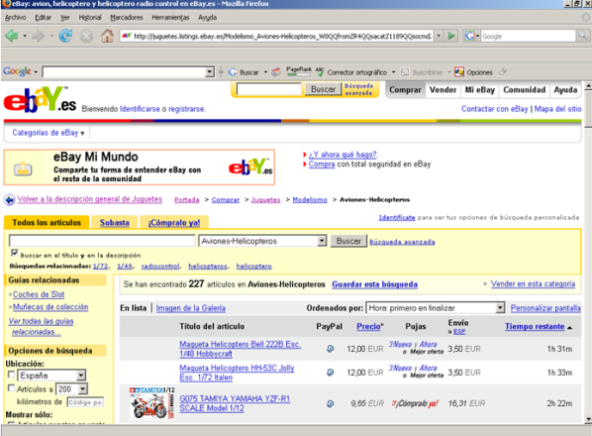
Task: Click the Firefox Forward arrow button
Action: 39,36
